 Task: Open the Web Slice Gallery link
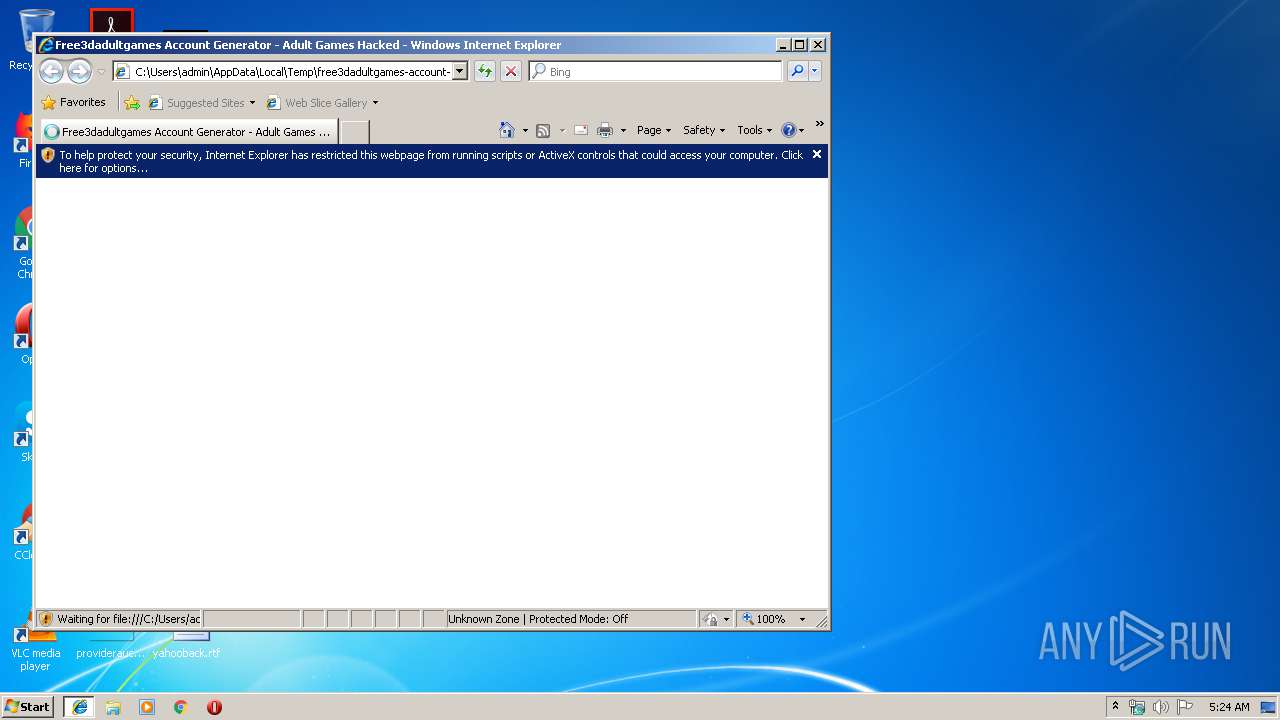tap(322, 102)
